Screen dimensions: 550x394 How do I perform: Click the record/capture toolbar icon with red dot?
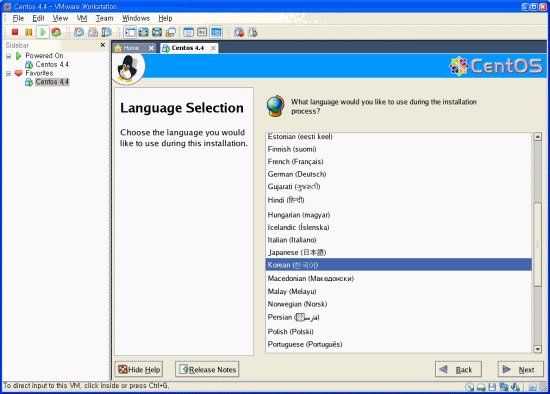pyautogui.click(x=239, y=32)
